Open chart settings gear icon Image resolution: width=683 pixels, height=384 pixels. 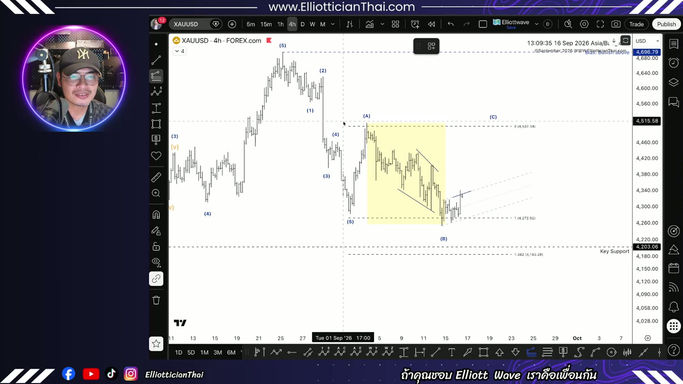click(x=584, y=24)
